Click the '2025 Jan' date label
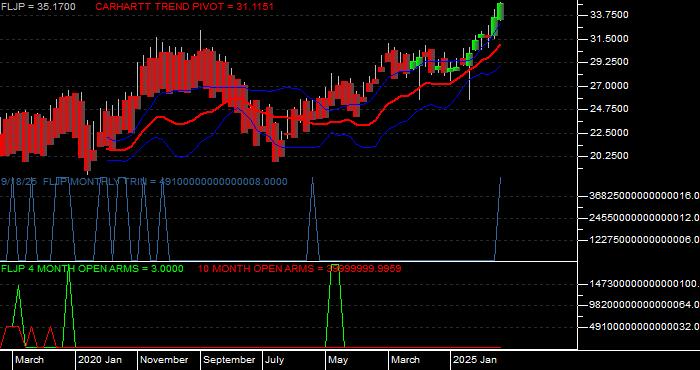 (x=475, y=360)
